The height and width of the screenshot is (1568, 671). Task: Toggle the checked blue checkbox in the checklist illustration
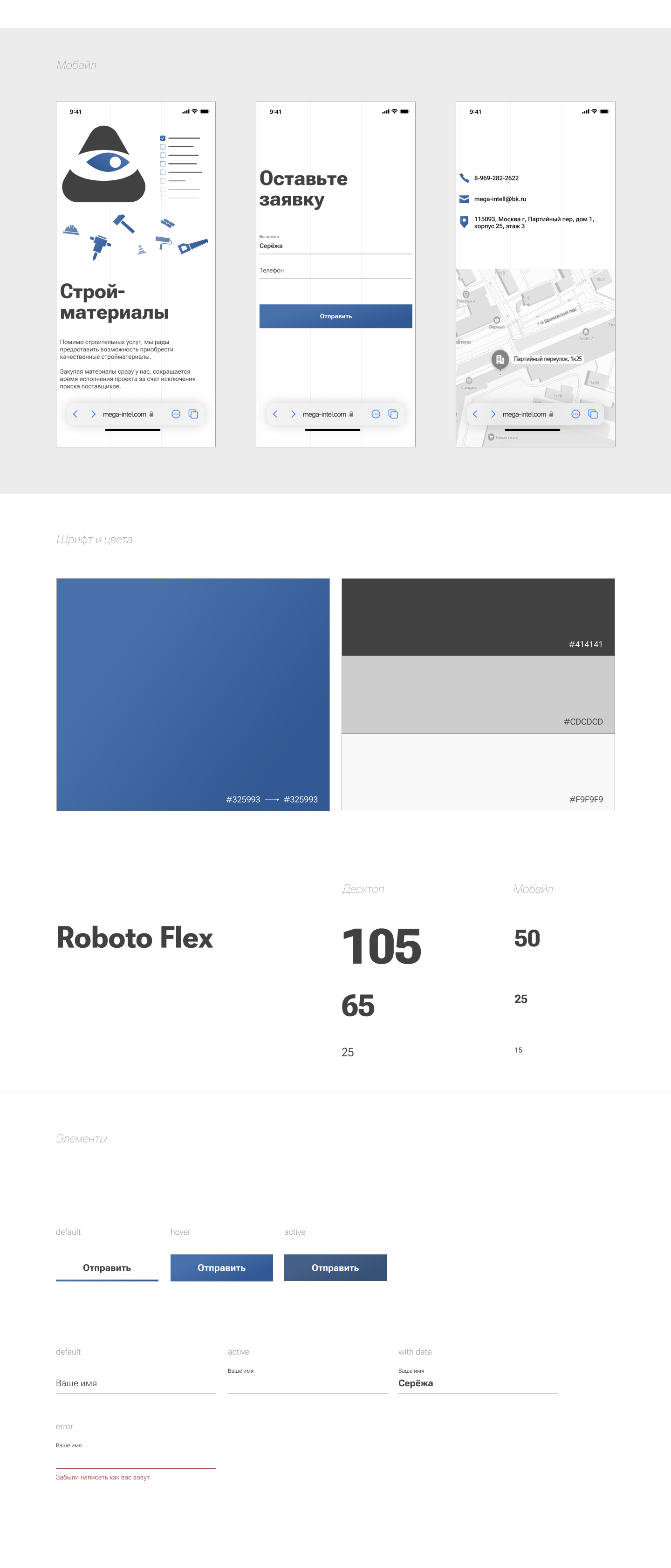[x=163, y=138]
